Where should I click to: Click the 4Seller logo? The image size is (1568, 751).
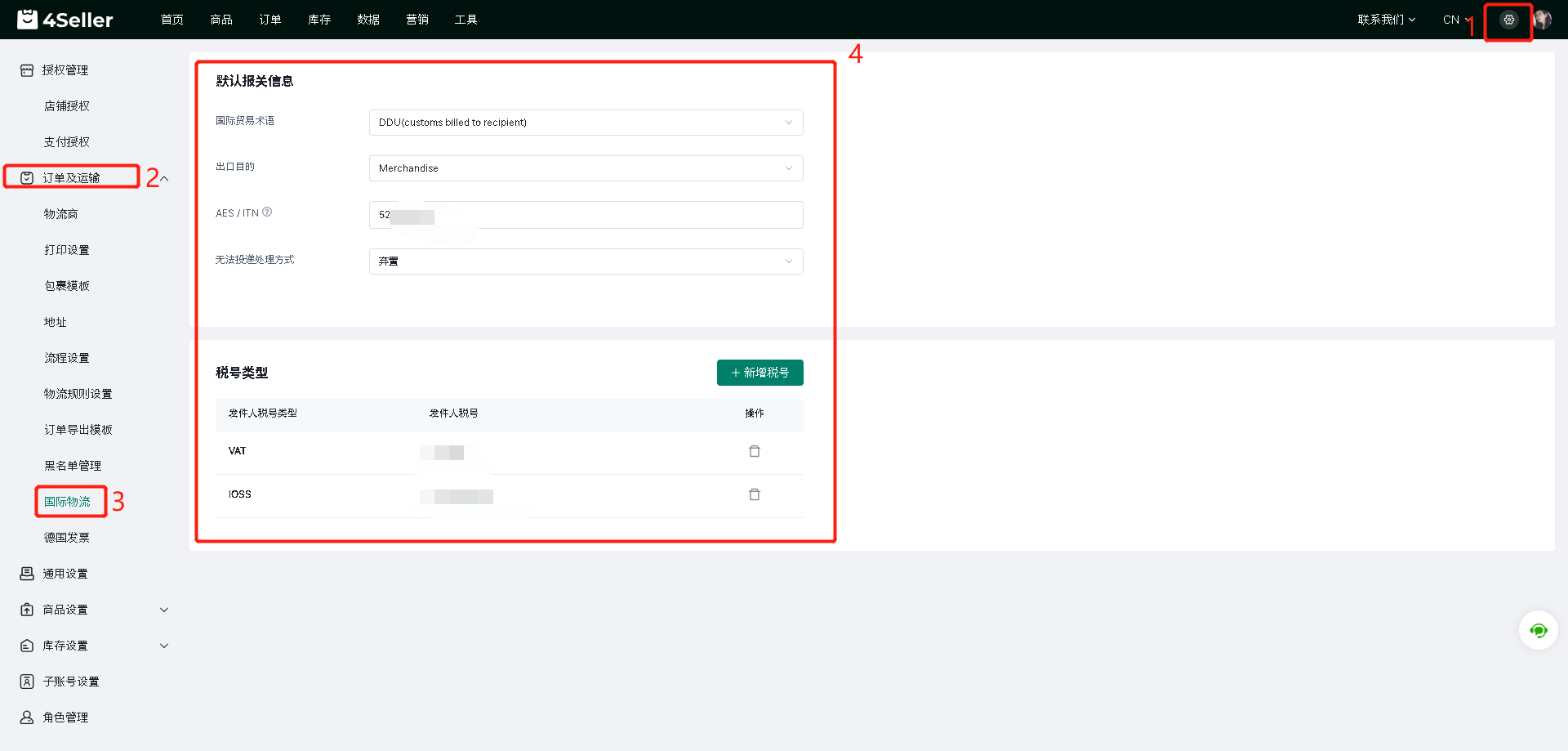pyautogui.click(x=65, y=20)
